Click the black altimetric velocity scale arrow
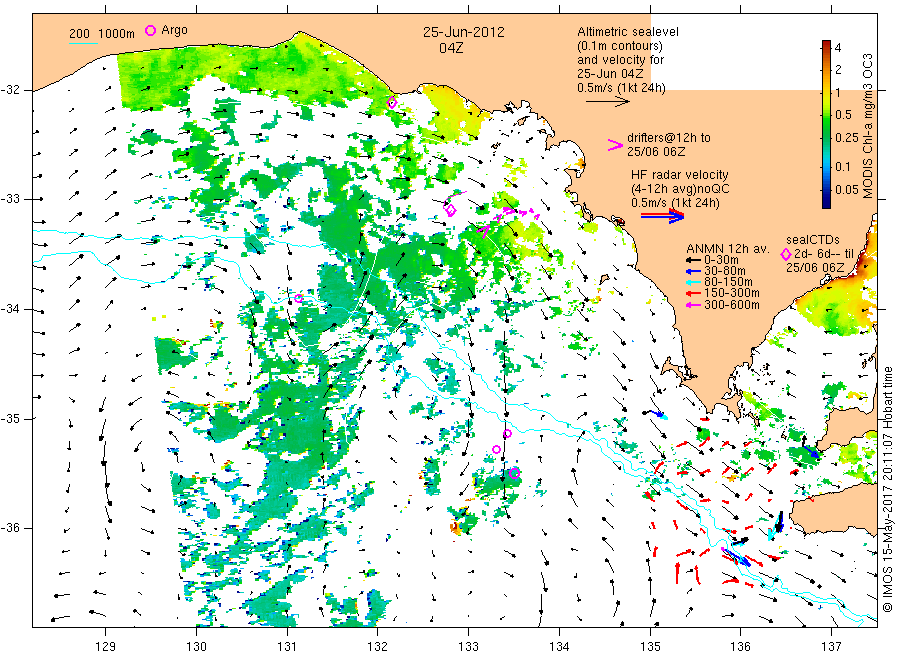Image resolution: width=900 pixels, height=660 pixels. (607, 102)
